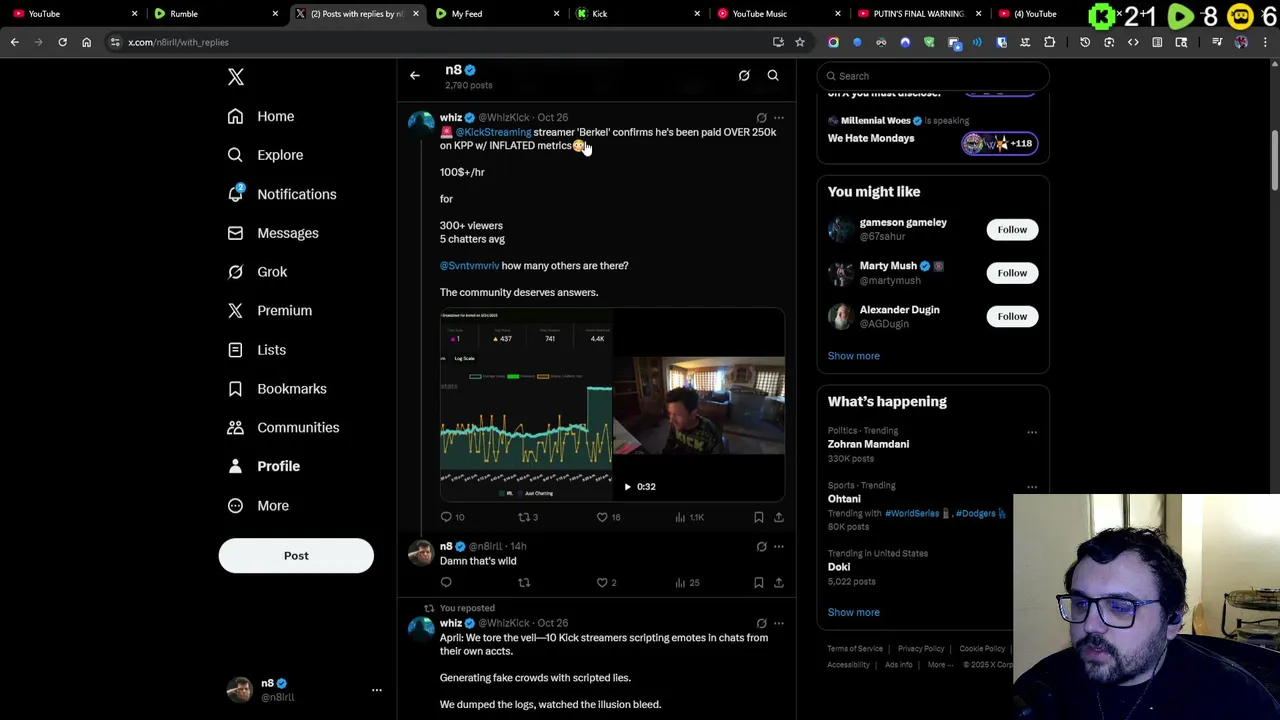Click the browser address bar

click(440, 42)
